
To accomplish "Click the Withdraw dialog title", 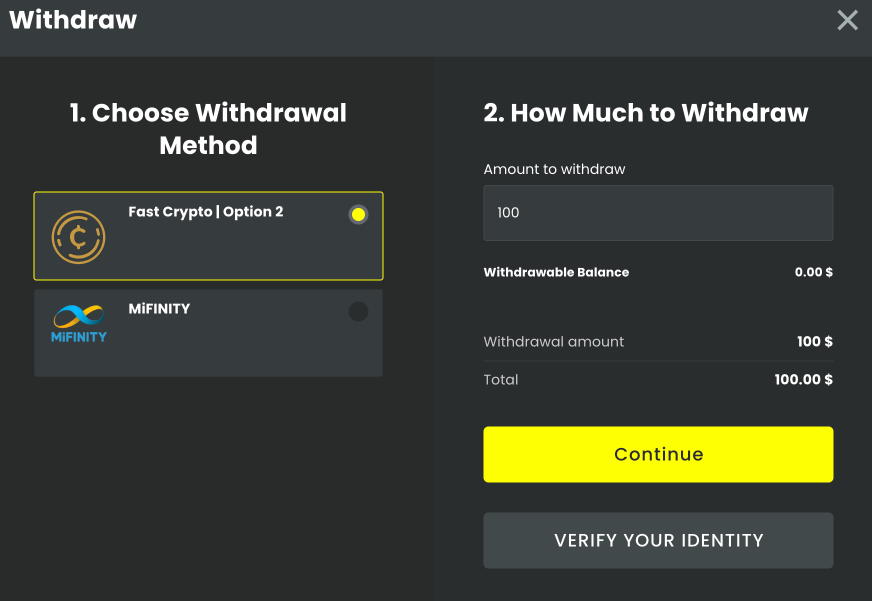I will coord(73,19).
